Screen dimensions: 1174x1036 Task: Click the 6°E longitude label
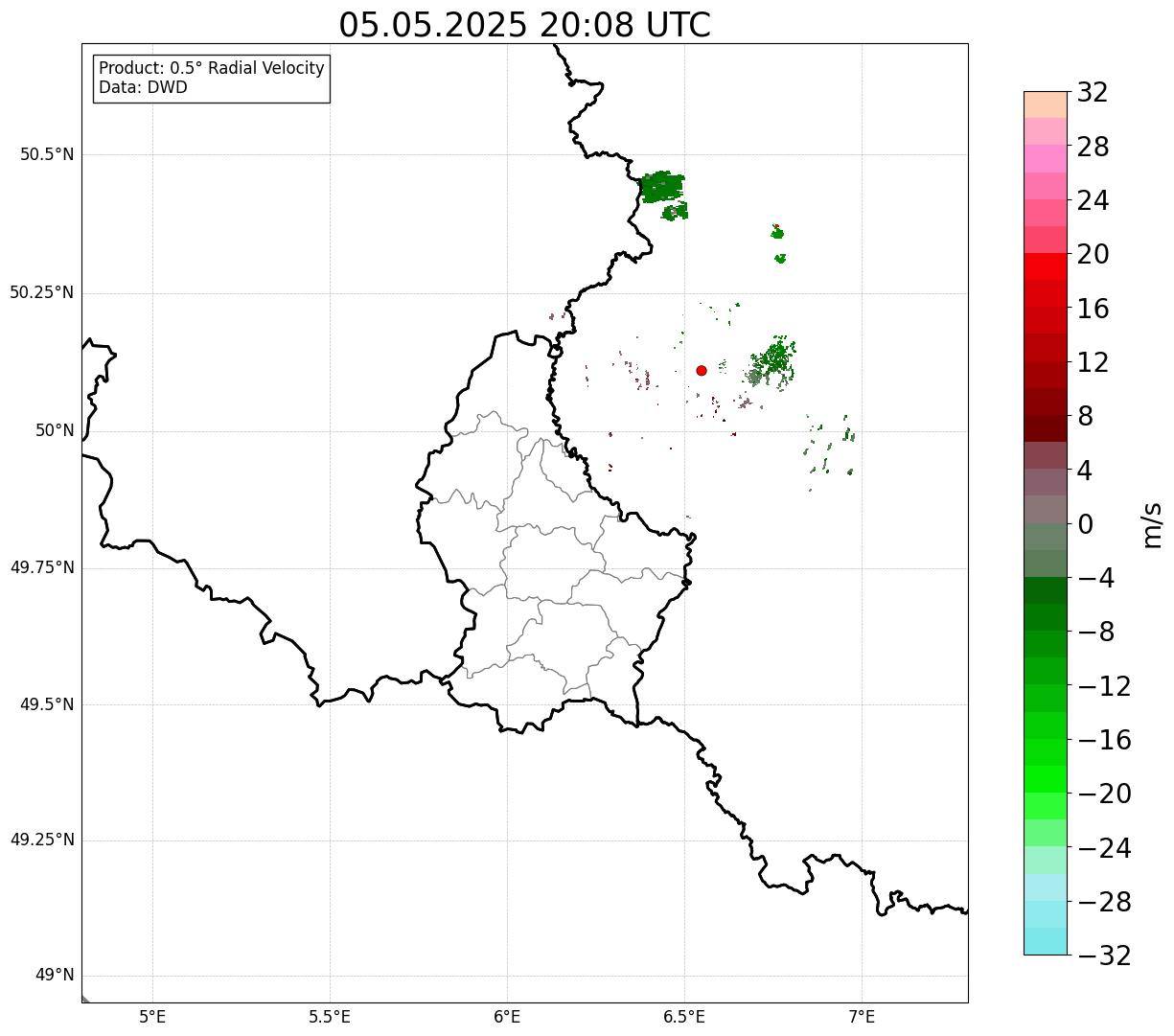507,1017
